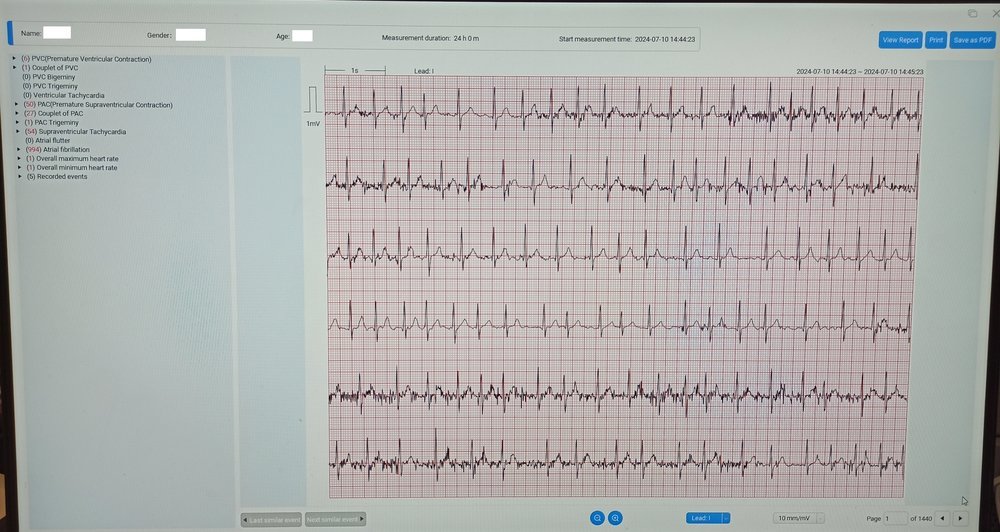Select the (0) PVC Bigeminy entry
Screen dimensions: 1000x532
[50, 77]
